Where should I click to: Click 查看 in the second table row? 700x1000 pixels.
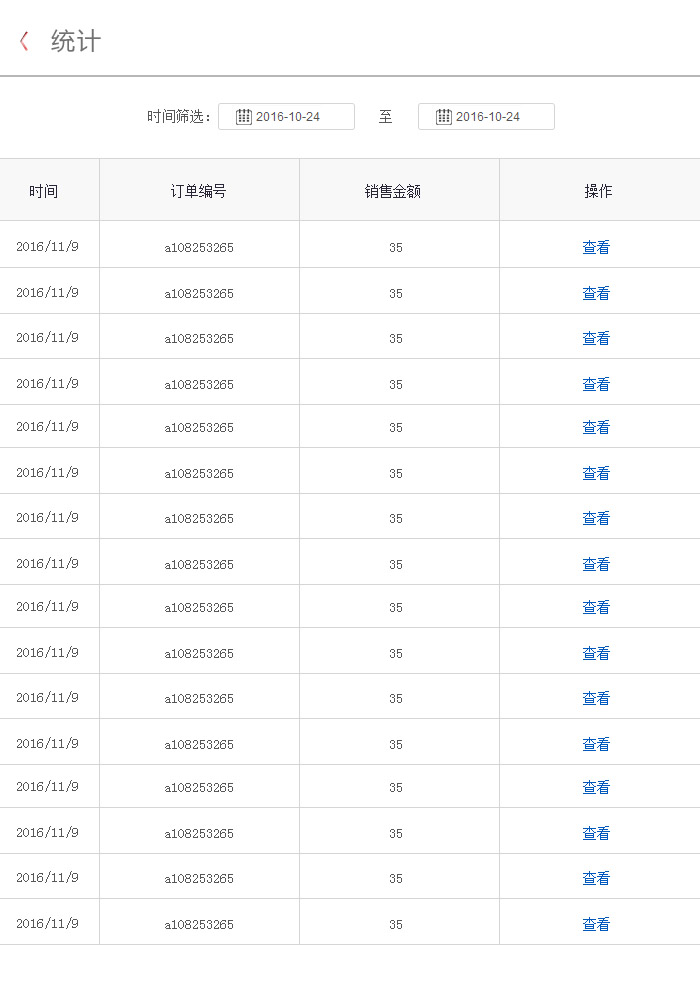click(596, 294)
